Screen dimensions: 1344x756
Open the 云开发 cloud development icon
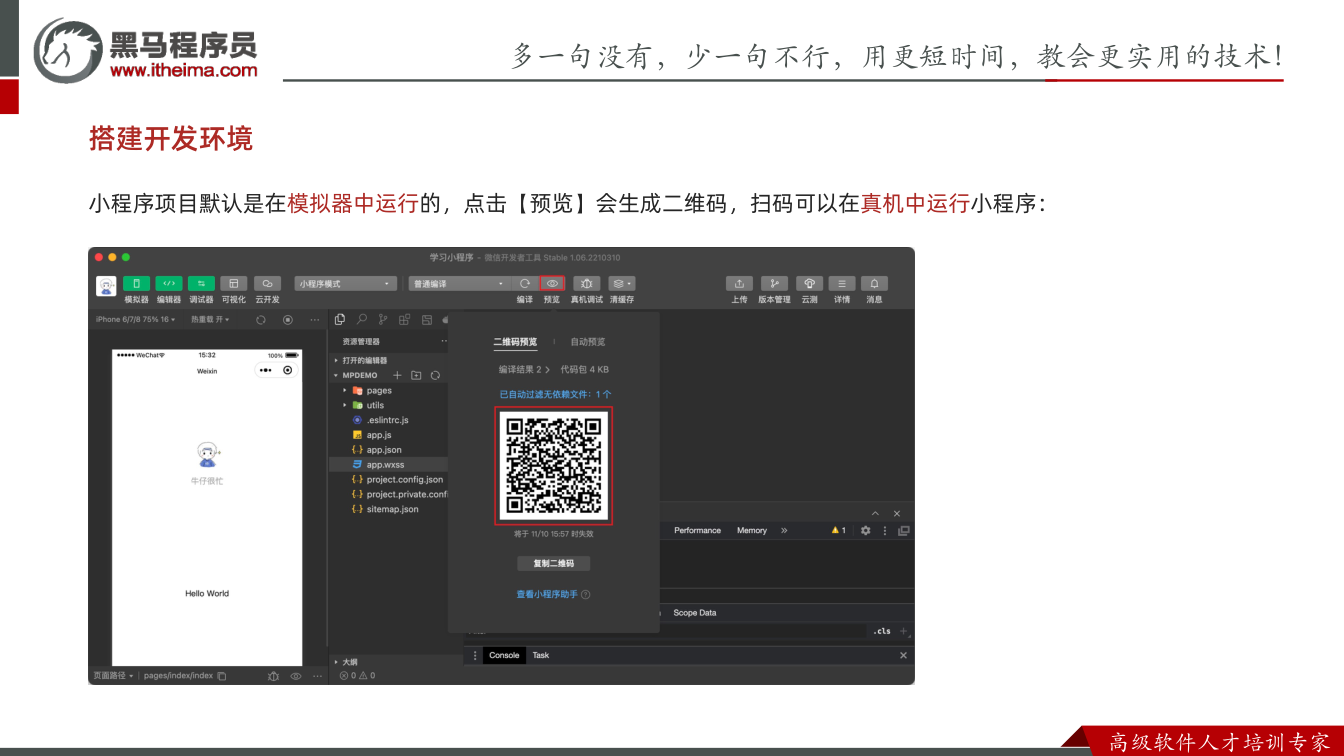pyautogui.click(x=267, y=284)
